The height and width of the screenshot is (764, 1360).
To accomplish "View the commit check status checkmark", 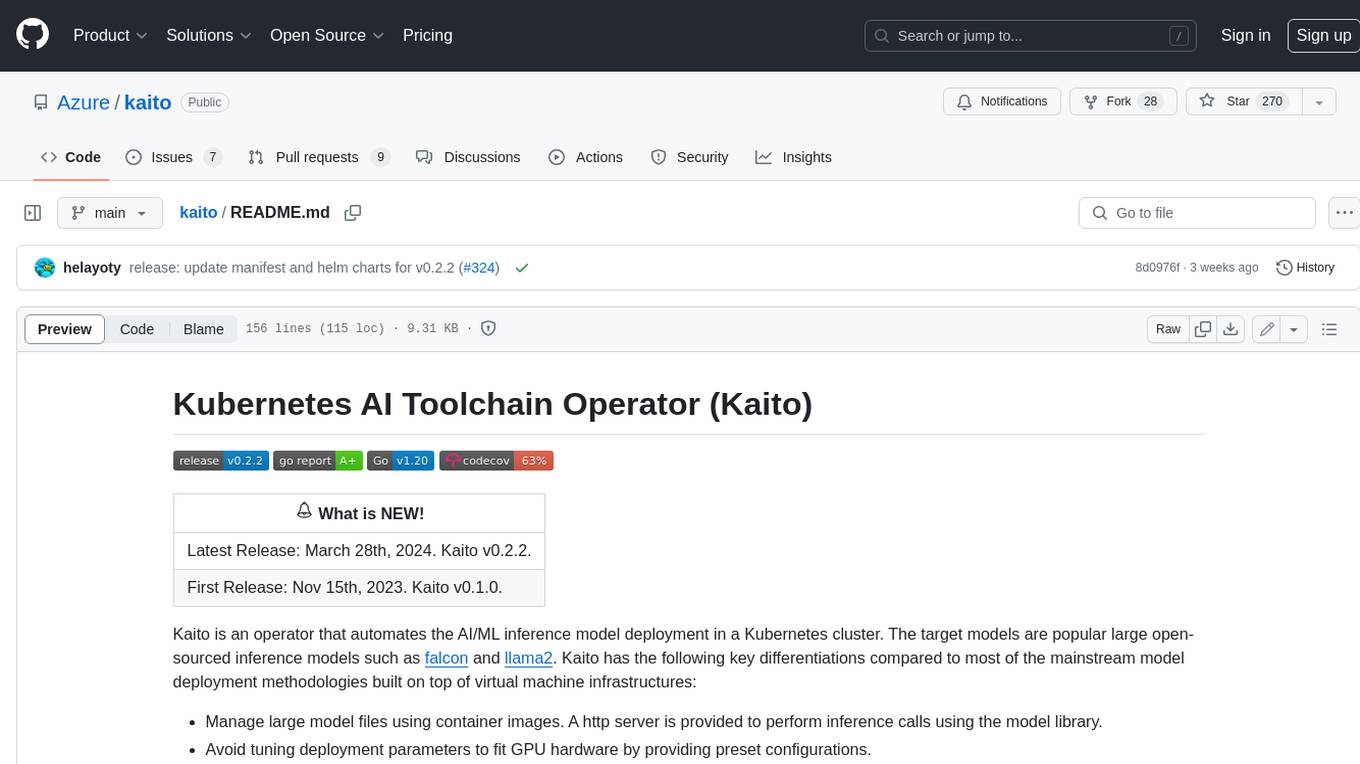I will coord(521,268).
